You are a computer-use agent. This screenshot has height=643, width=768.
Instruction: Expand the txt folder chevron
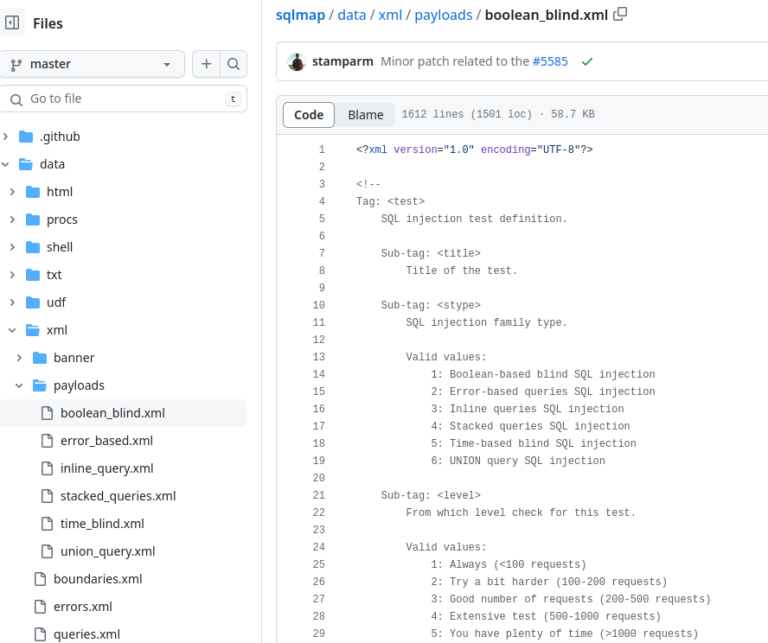pyautogui.click(x=12, y=275)
